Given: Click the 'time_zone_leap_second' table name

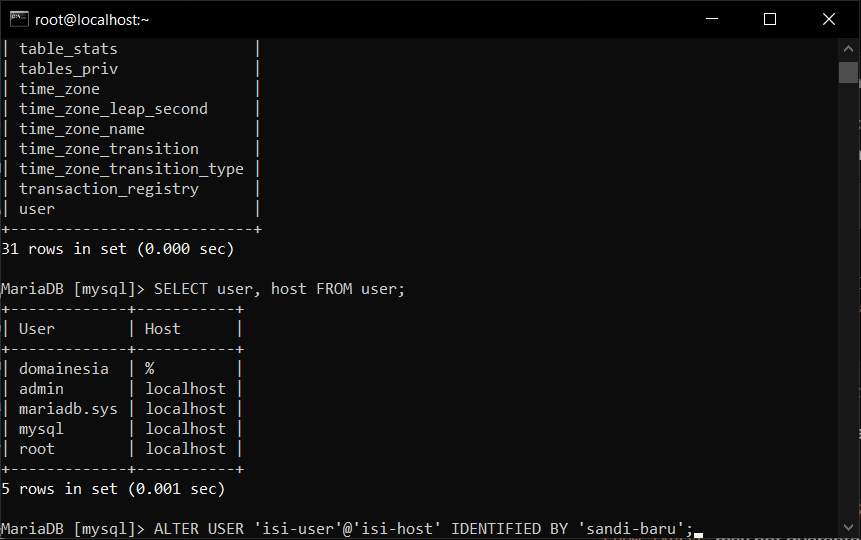Looking at the screenshot, I should pos(113,109).
